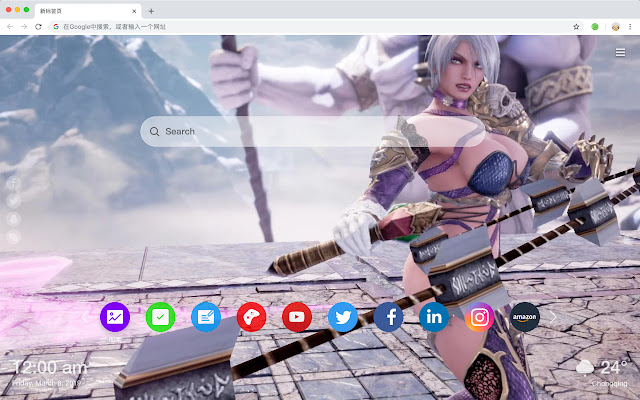This screenshot has width=640, height=400.
Task: Open the Facebook shortcut in bottom dock
Action: pyautogui.click(x=388, y=317)
